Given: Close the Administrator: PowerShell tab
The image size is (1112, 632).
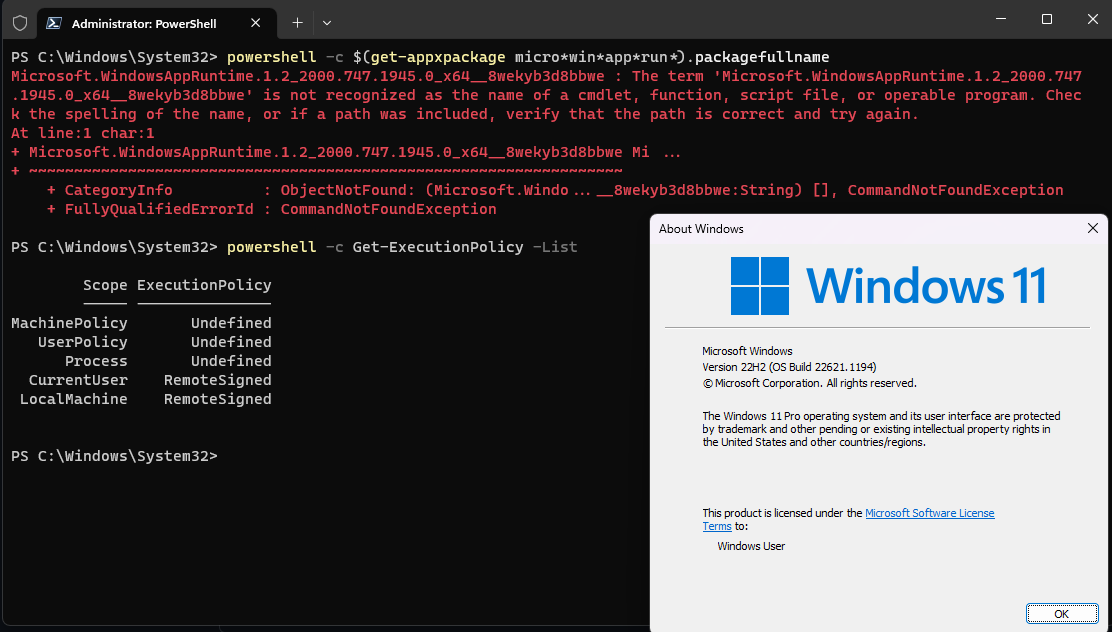Looking at the screenshot, I should coord(257,22).
